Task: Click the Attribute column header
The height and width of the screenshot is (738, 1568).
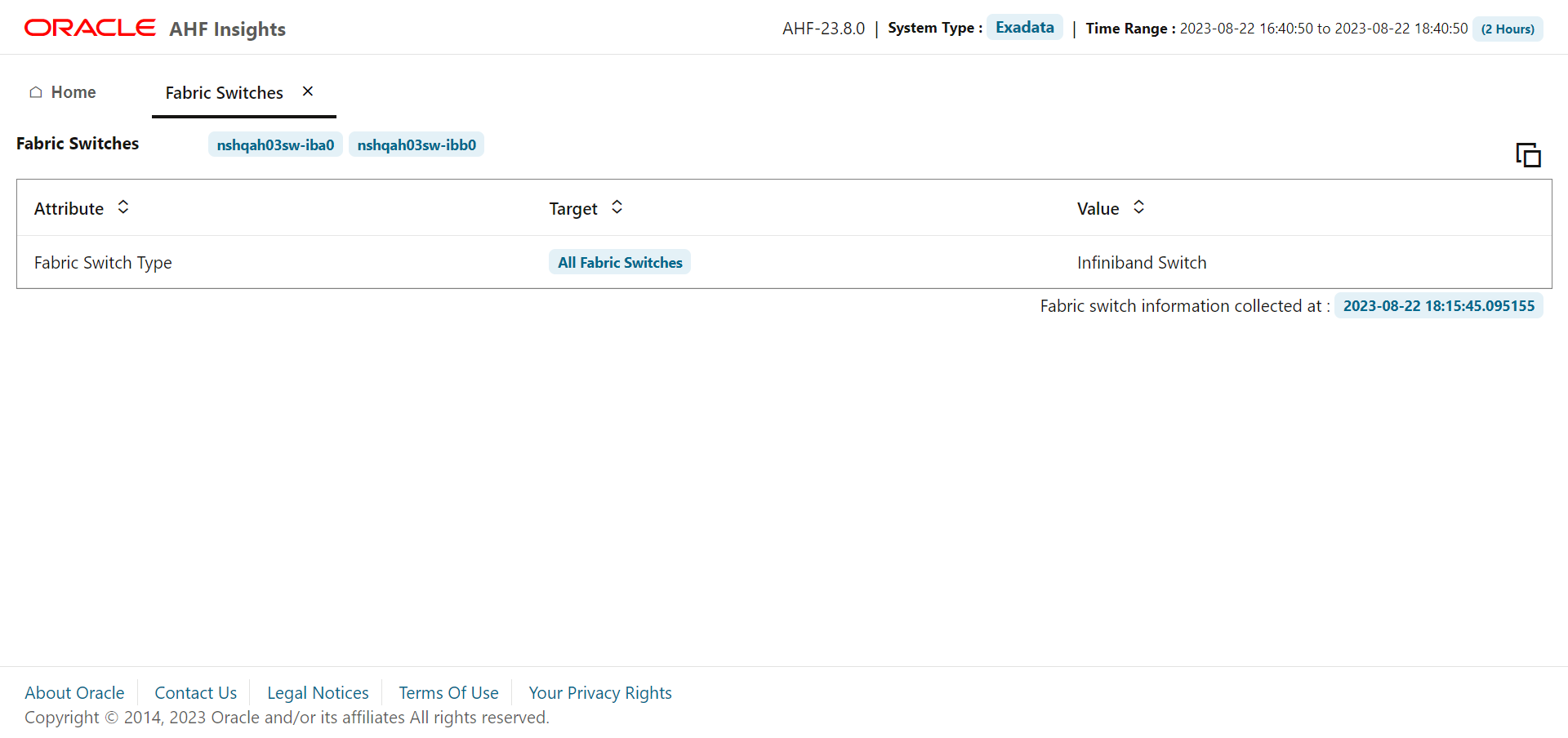Action: pos(69,208)
